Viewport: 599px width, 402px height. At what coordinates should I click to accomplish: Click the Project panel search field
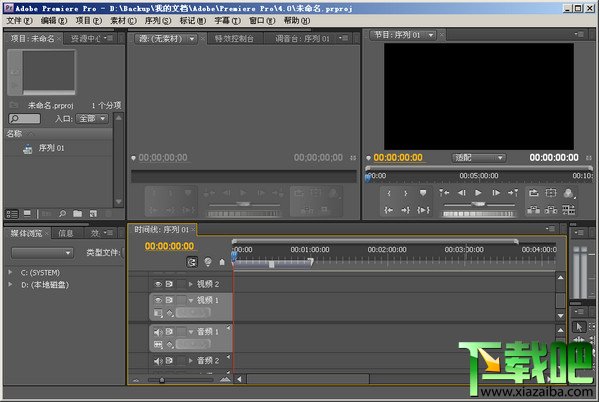pos(24,119)
